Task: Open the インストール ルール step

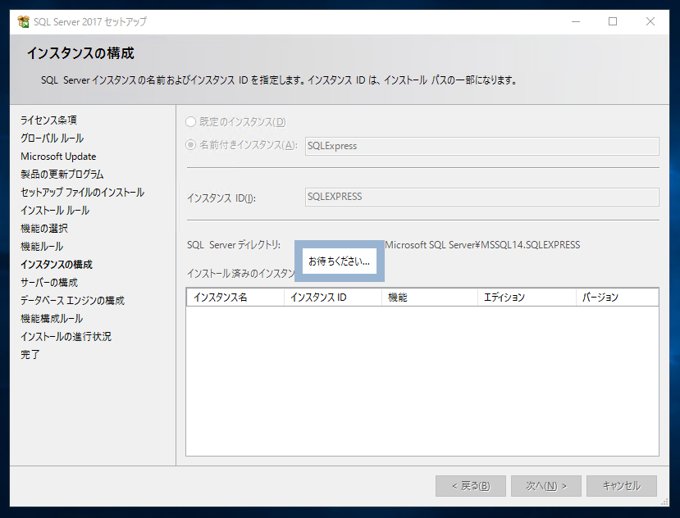Action: click(x=55, y=210)
